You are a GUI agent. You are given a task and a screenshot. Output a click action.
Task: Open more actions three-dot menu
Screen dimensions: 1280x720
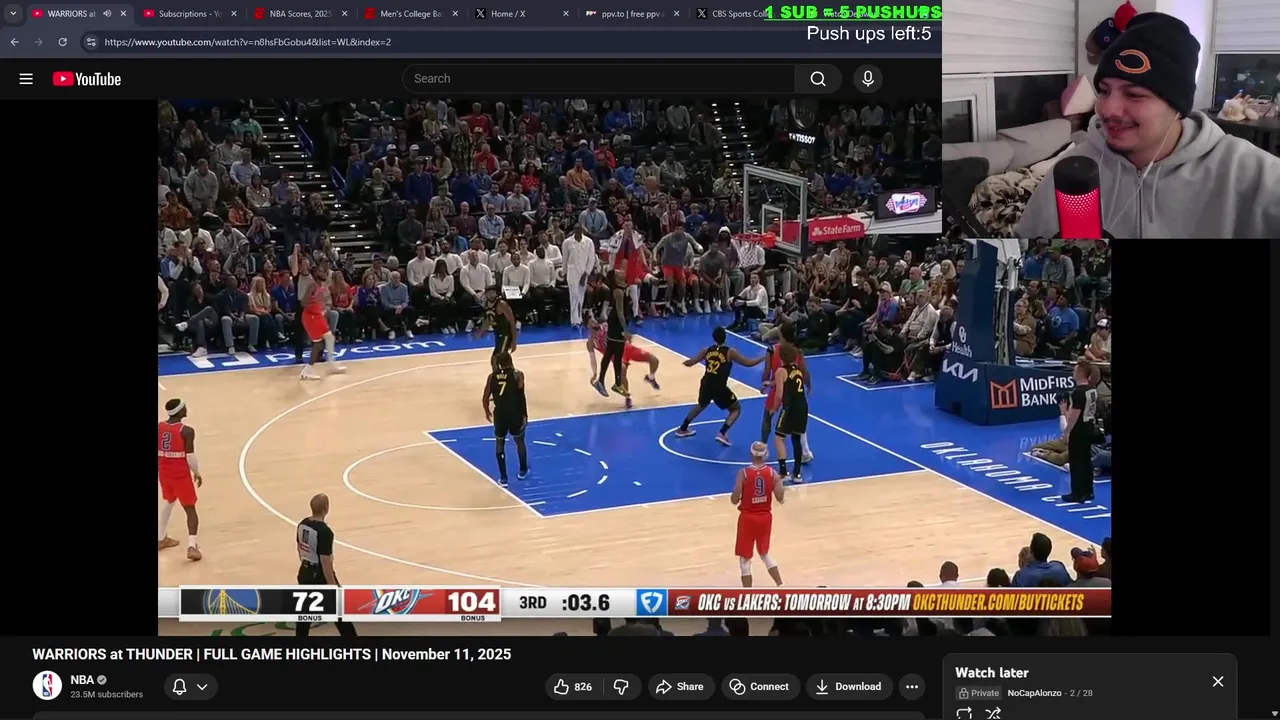pyautogui.click(x=911, y=687)
